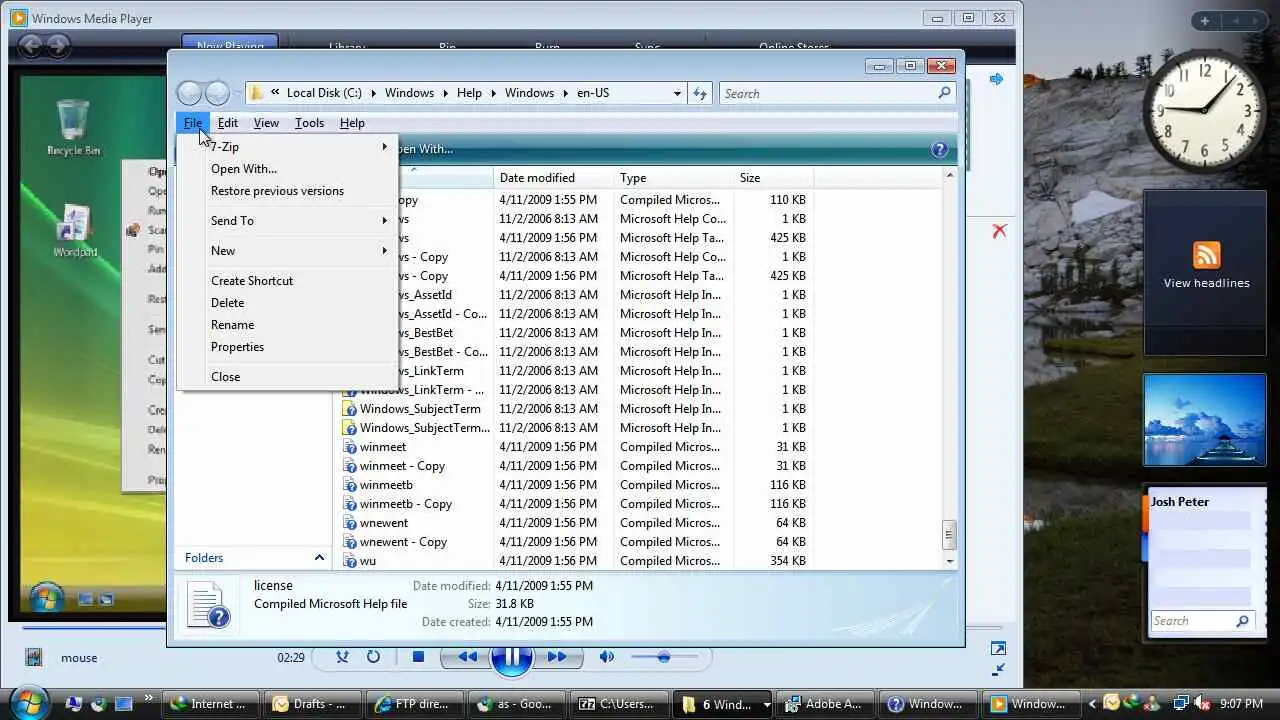1280x720 pixels.
Task: Select Delete from the File menu
Action: pyautogui.click(x=227, y=303)
